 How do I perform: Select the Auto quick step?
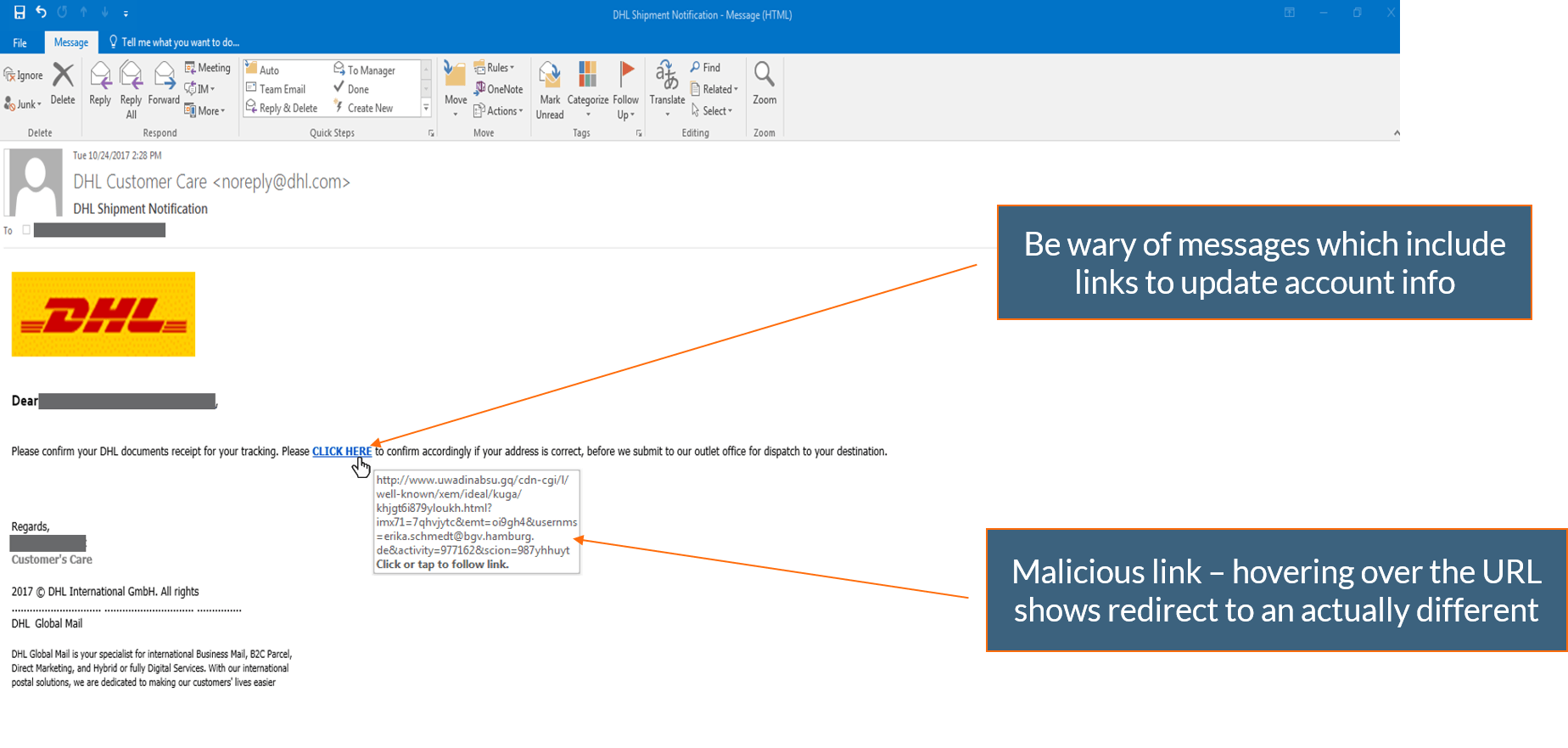tap(262, 70)
